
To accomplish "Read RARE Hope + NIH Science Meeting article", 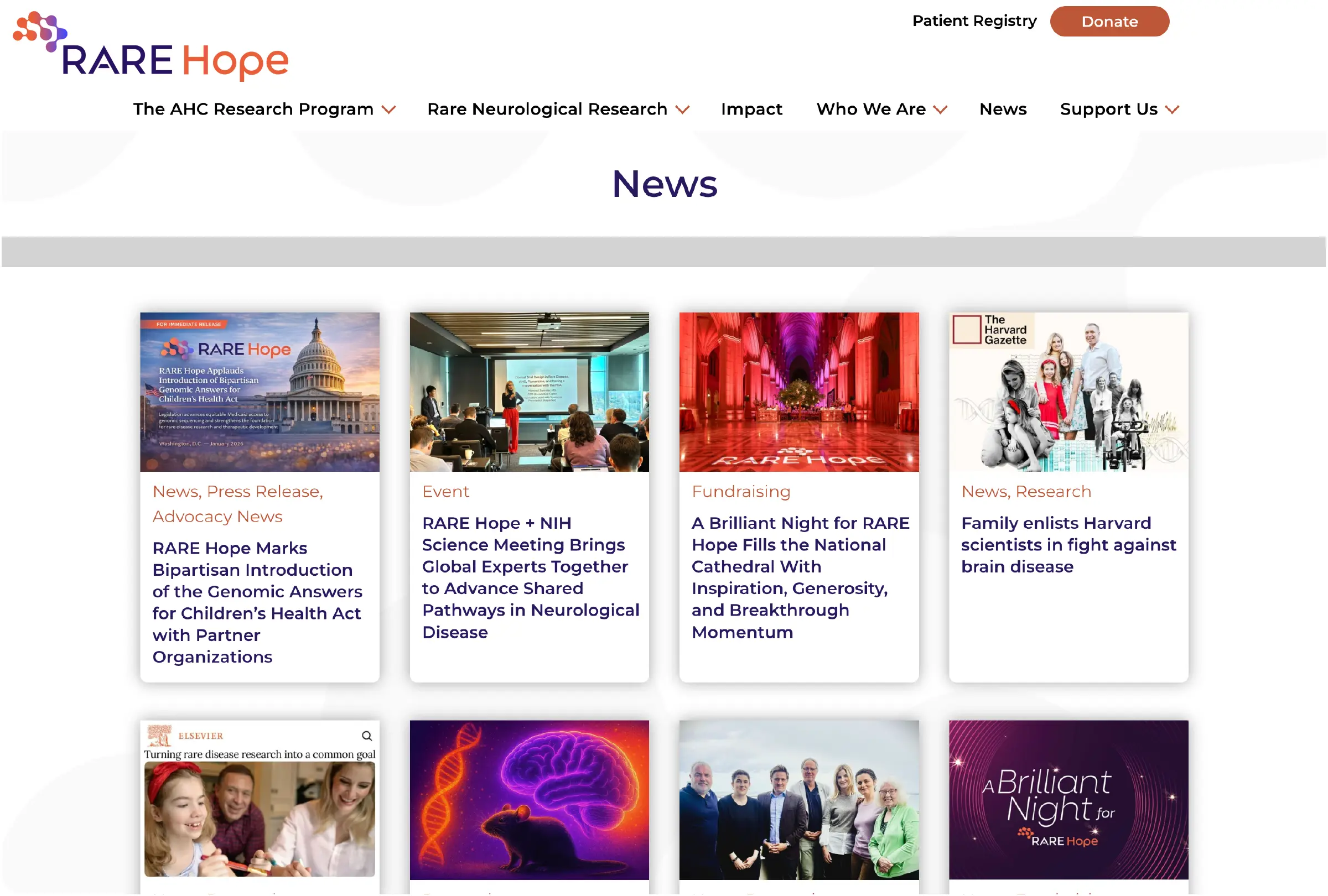I will [x=530, y=577].
